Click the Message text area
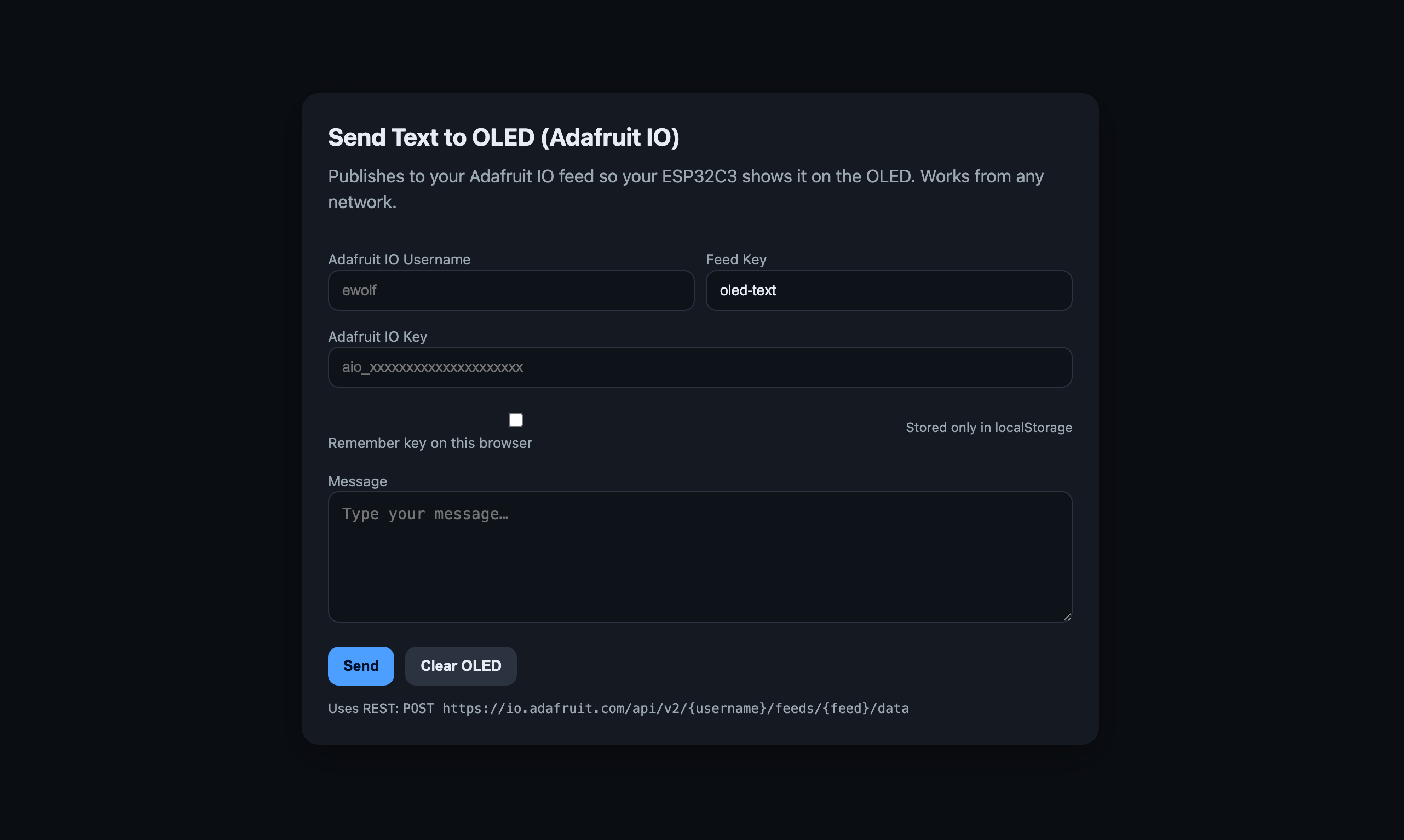 (699, 556)
